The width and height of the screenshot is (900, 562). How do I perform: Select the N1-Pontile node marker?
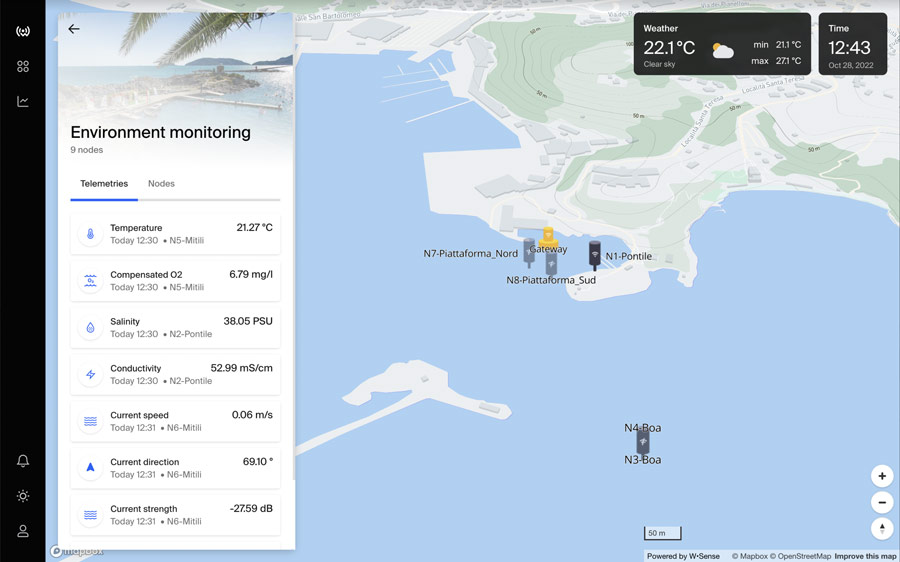tap(595, 255)
